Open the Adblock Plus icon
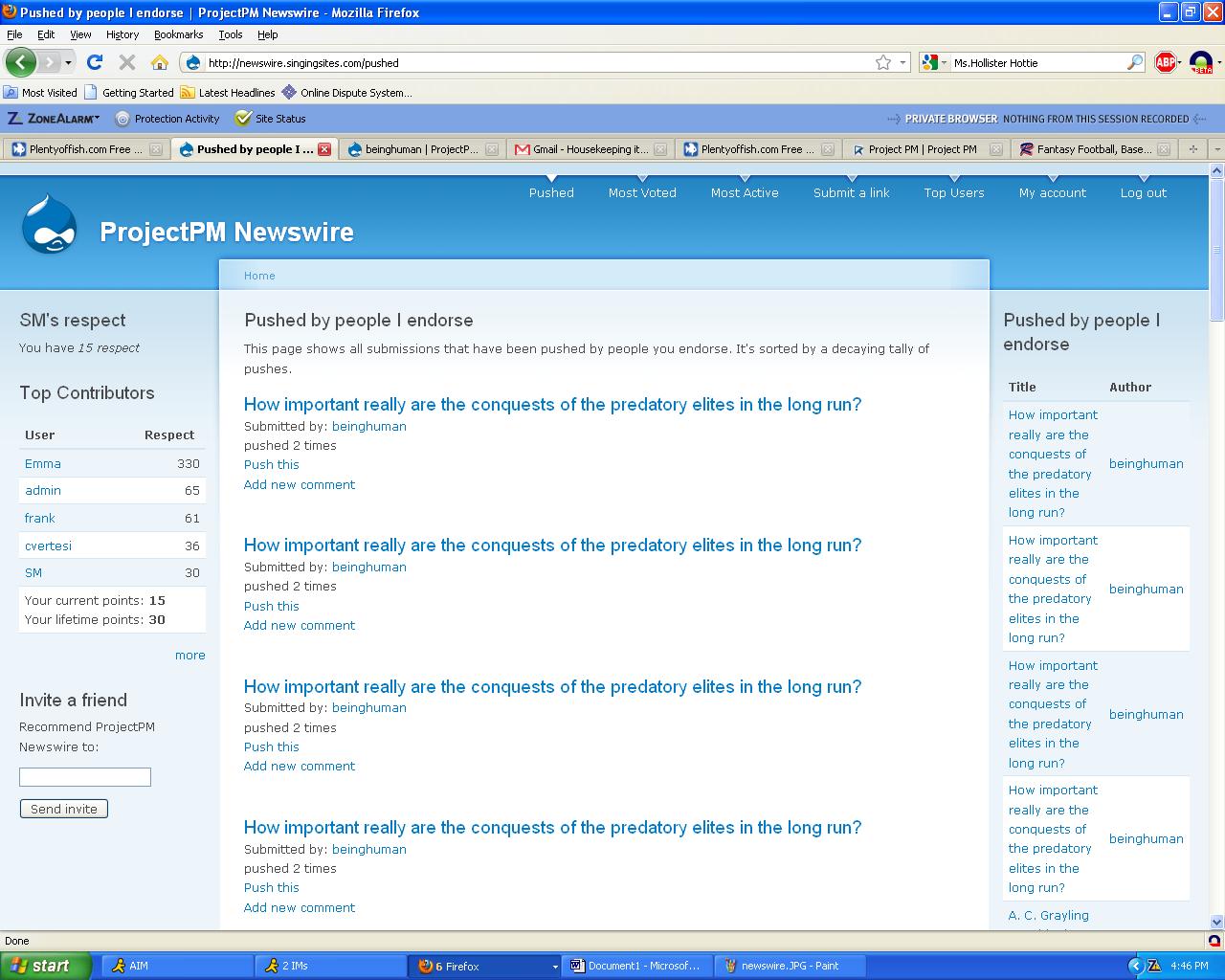Image resolution: width=1225 pixels, height=980 pixels. coord(1166,62)
